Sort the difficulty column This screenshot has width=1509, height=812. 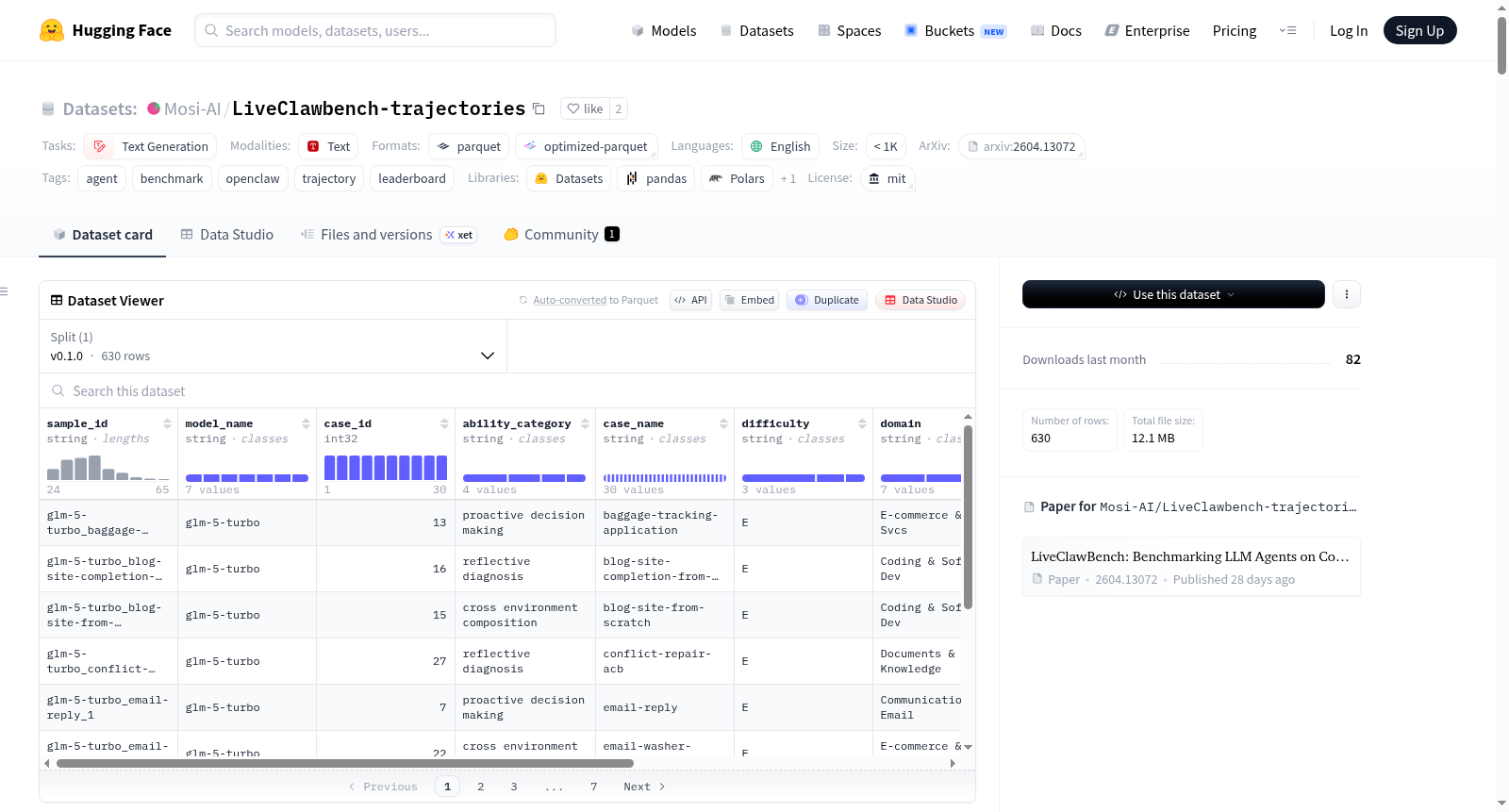point(862,423)
